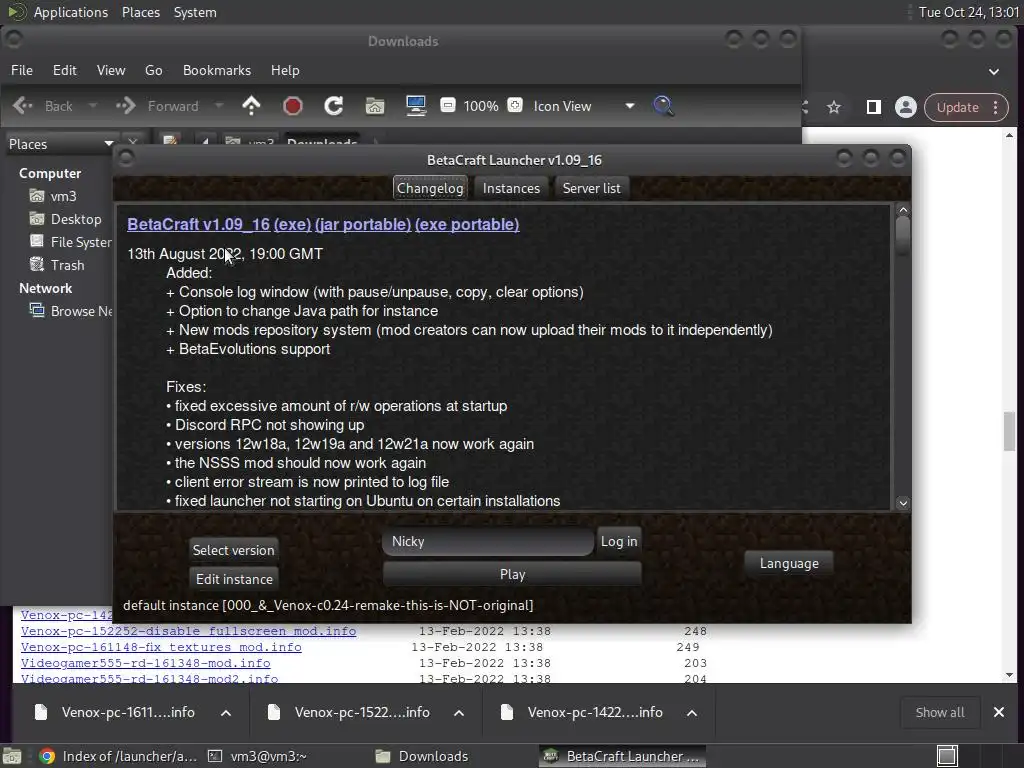Open the (exe portable) link
Screen dimensions: 1024x768
[467, 224]
